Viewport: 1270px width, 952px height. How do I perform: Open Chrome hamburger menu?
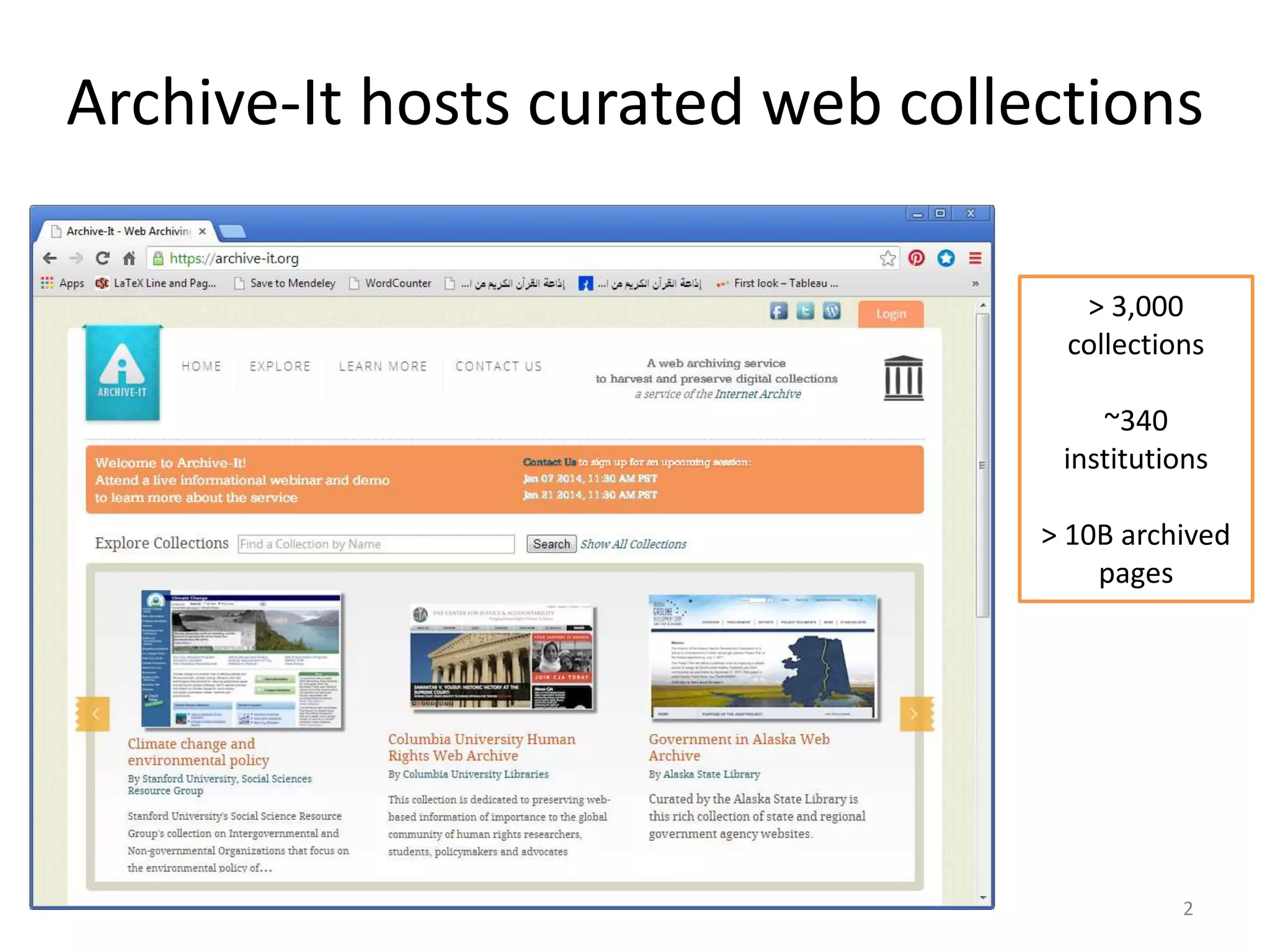click(x=975, y=258)
